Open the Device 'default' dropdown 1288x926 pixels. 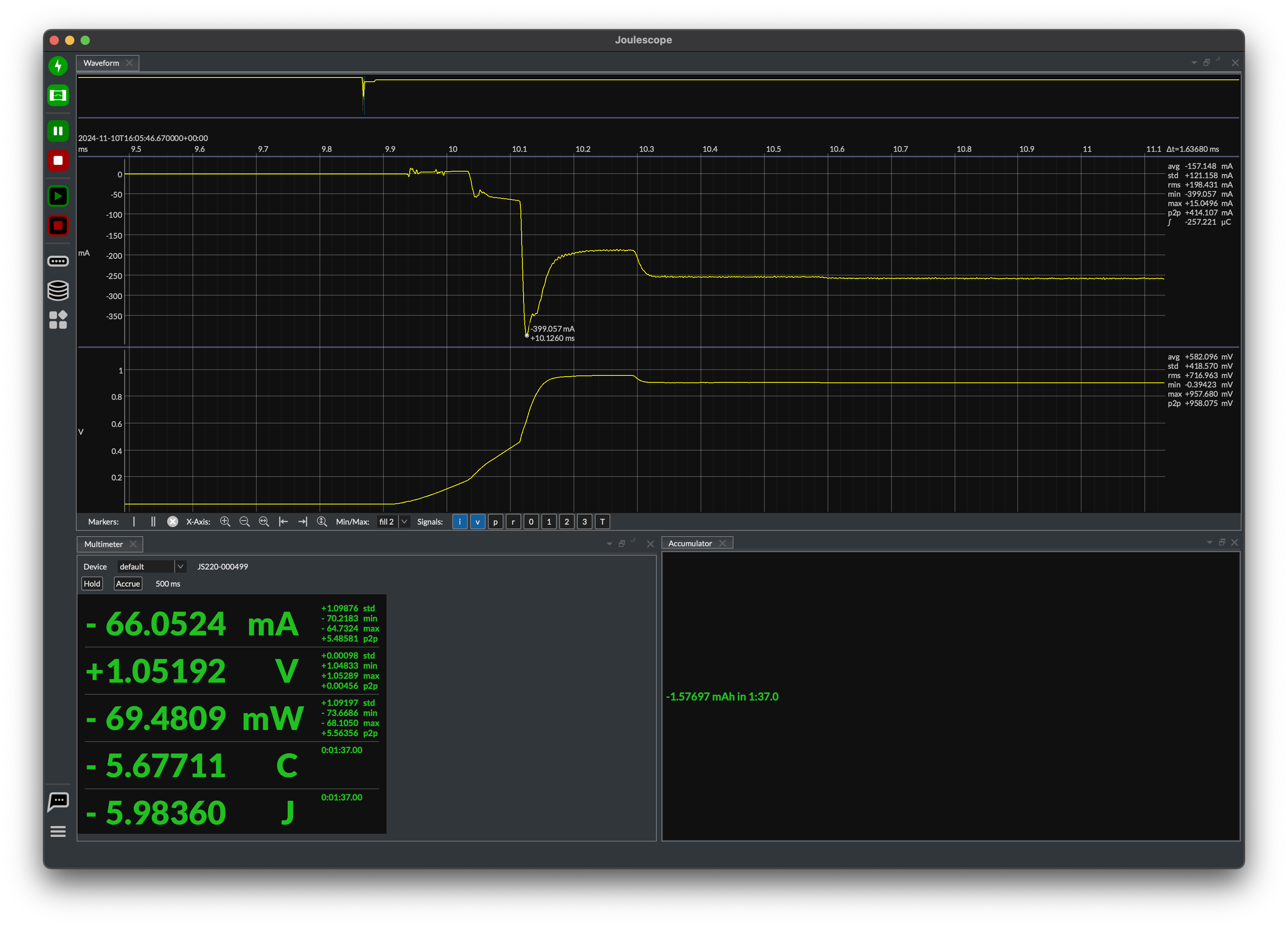tap(152, 566)
